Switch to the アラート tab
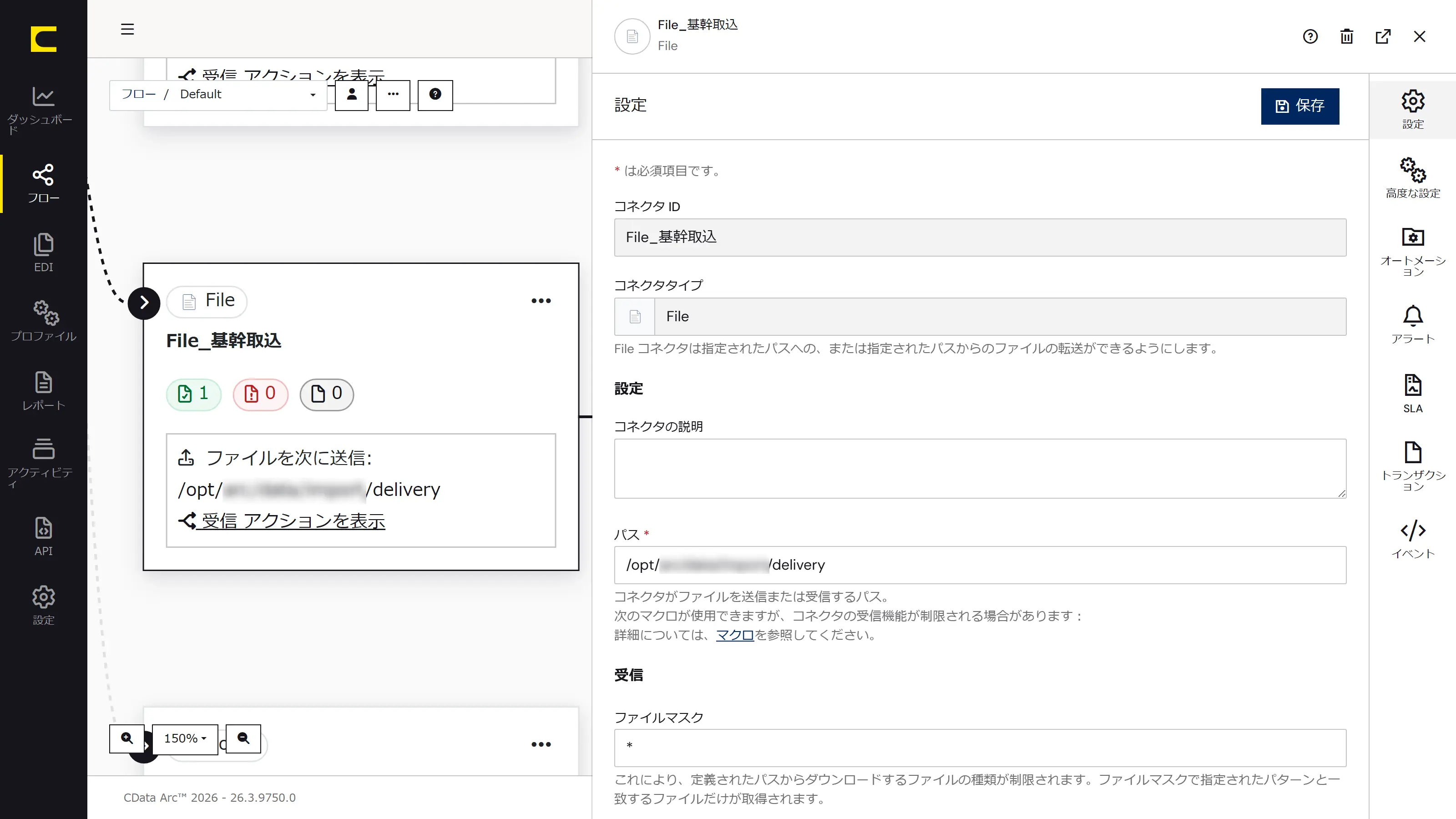Image resolution: width=1456 pixels, height=819 pixels. point(1412,324)
